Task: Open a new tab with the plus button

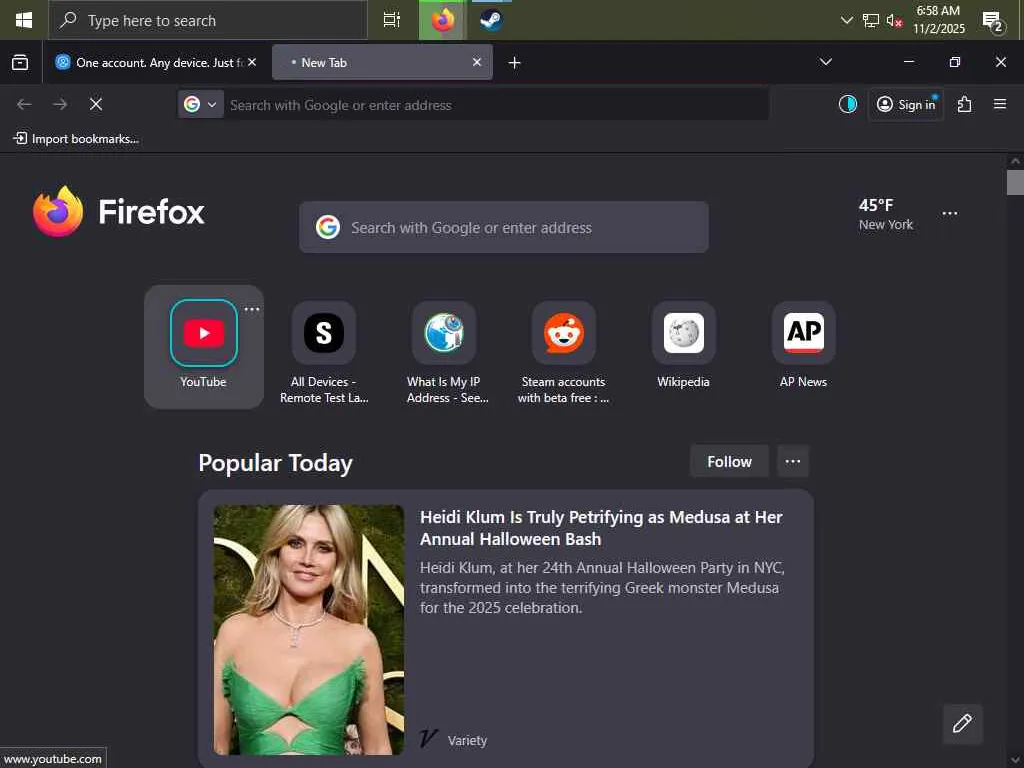Action: coord(515,63)
